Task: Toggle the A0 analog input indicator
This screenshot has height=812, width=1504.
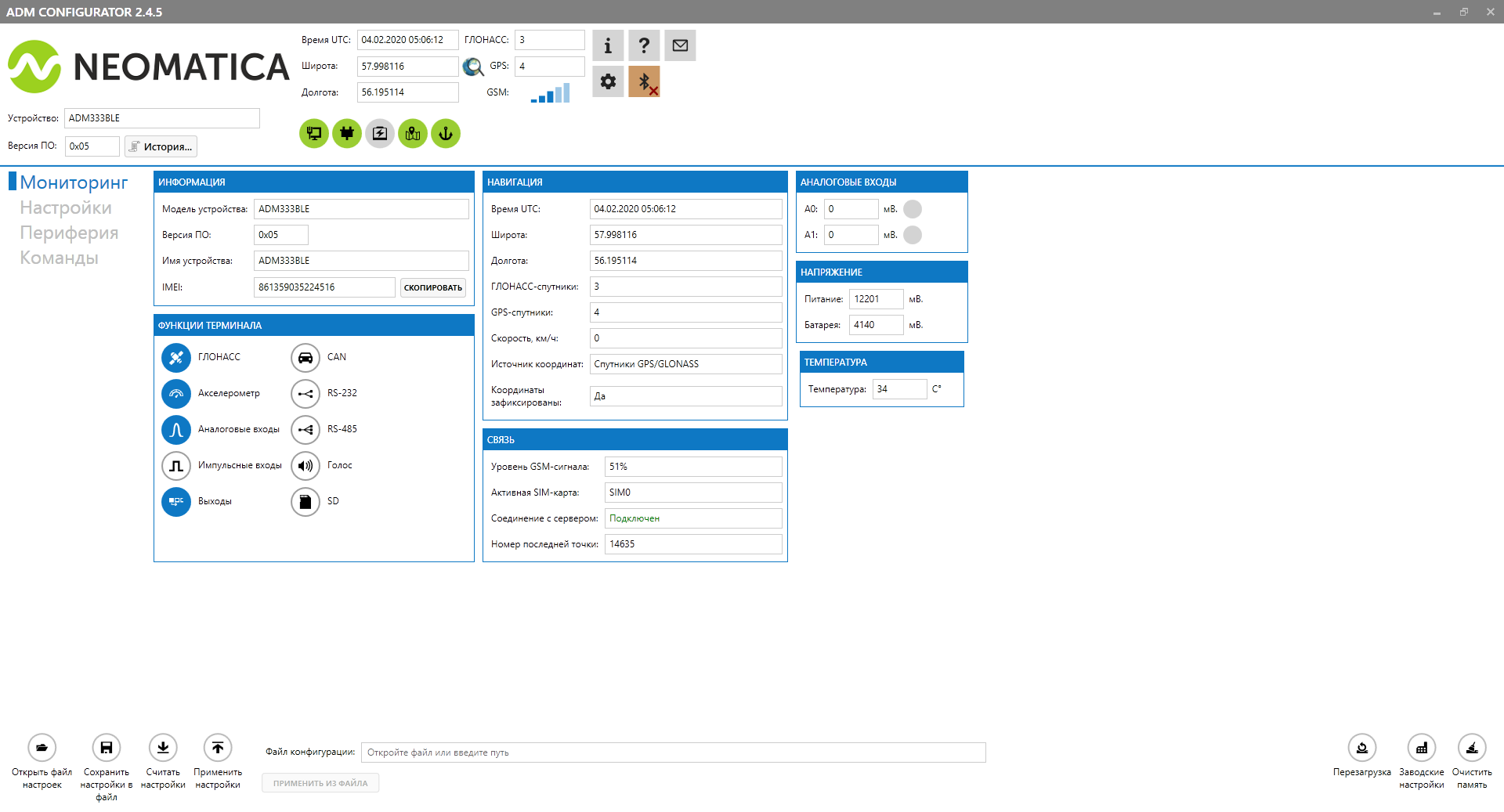Action: [x=913, y=209]
